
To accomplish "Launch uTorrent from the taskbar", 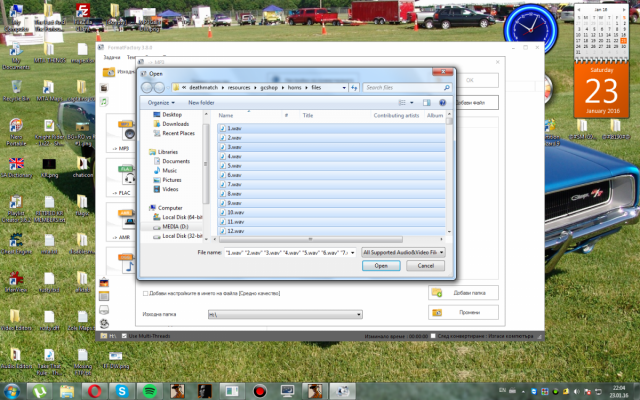I will tap(41, 390).
